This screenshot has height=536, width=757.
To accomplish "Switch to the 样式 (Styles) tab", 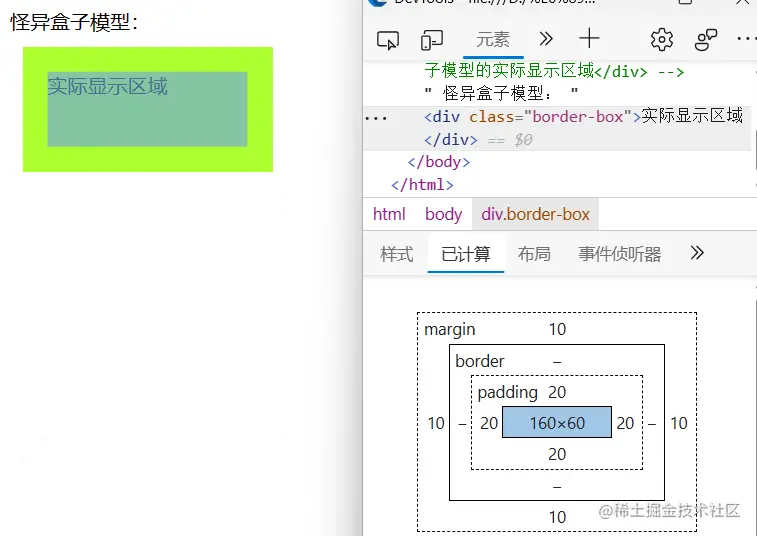I will coord(397,254).
